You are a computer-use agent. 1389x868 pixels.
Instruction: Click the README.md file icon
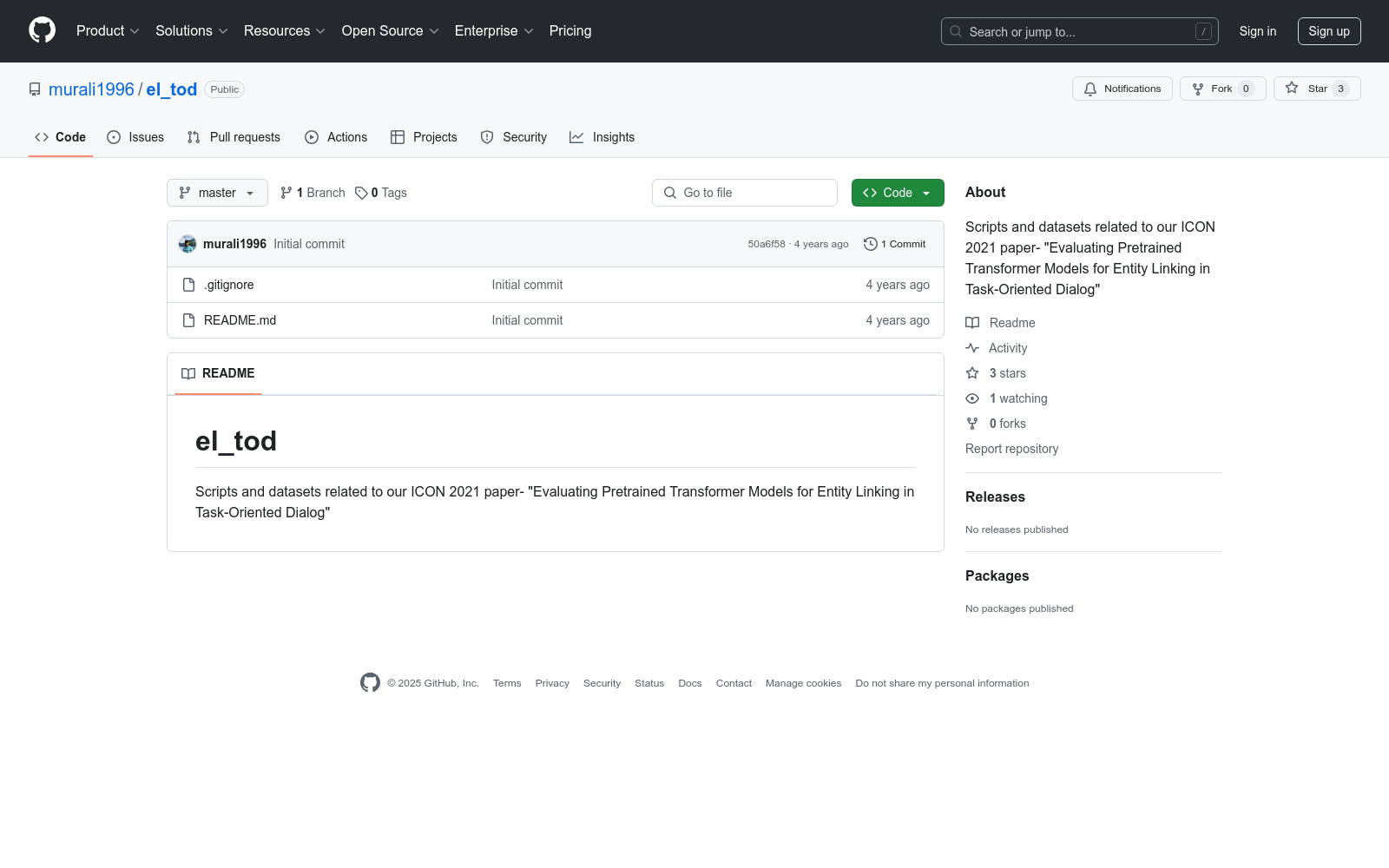pyautogui.click(x=188, y=320)
